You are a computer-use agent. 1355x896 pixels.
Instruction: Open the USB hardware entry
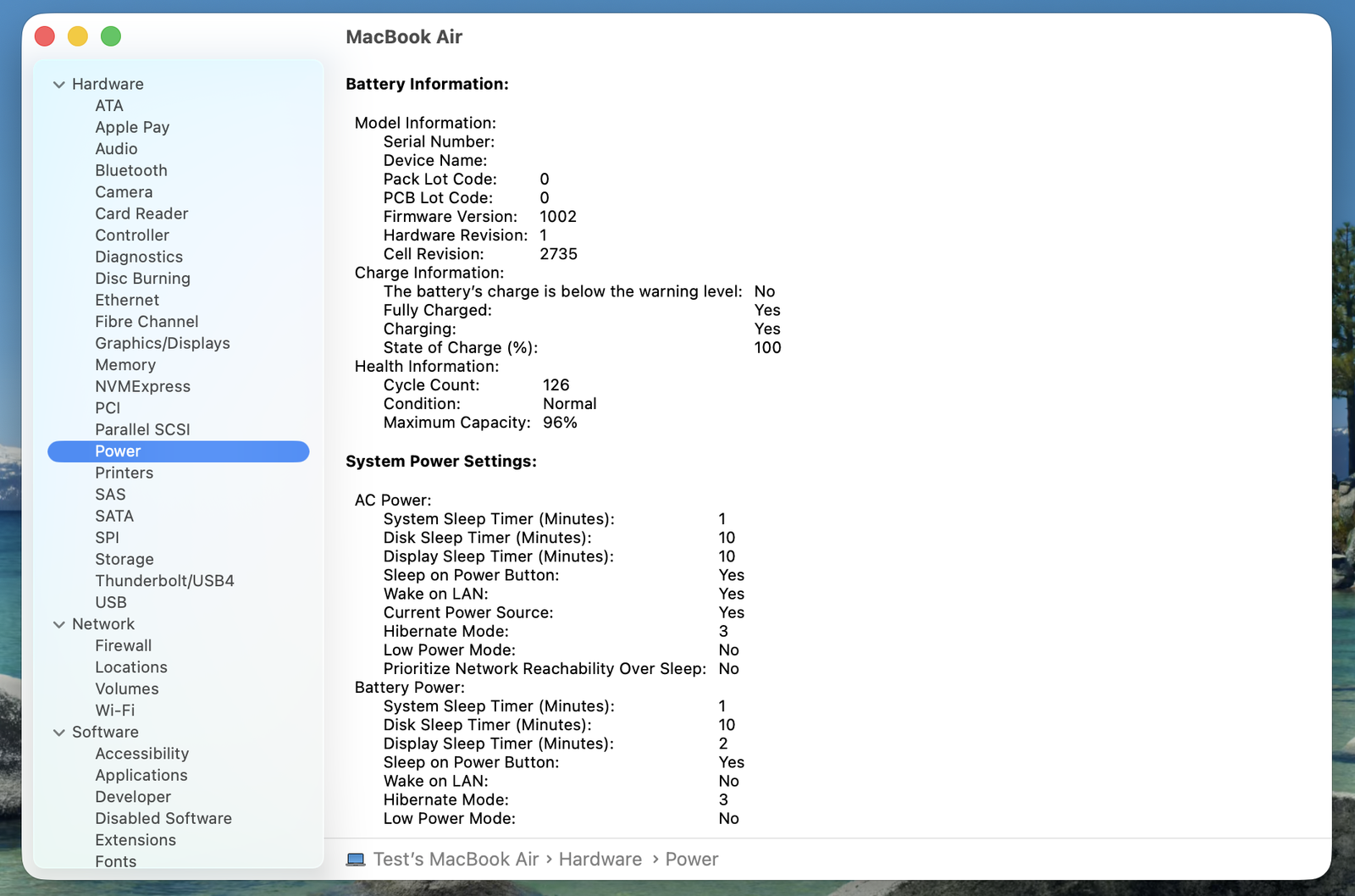tap(111, 602)
